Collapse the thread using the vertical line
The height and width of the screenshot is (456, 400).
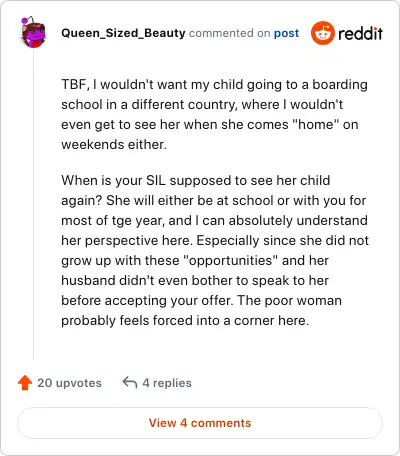coord(33,203)
